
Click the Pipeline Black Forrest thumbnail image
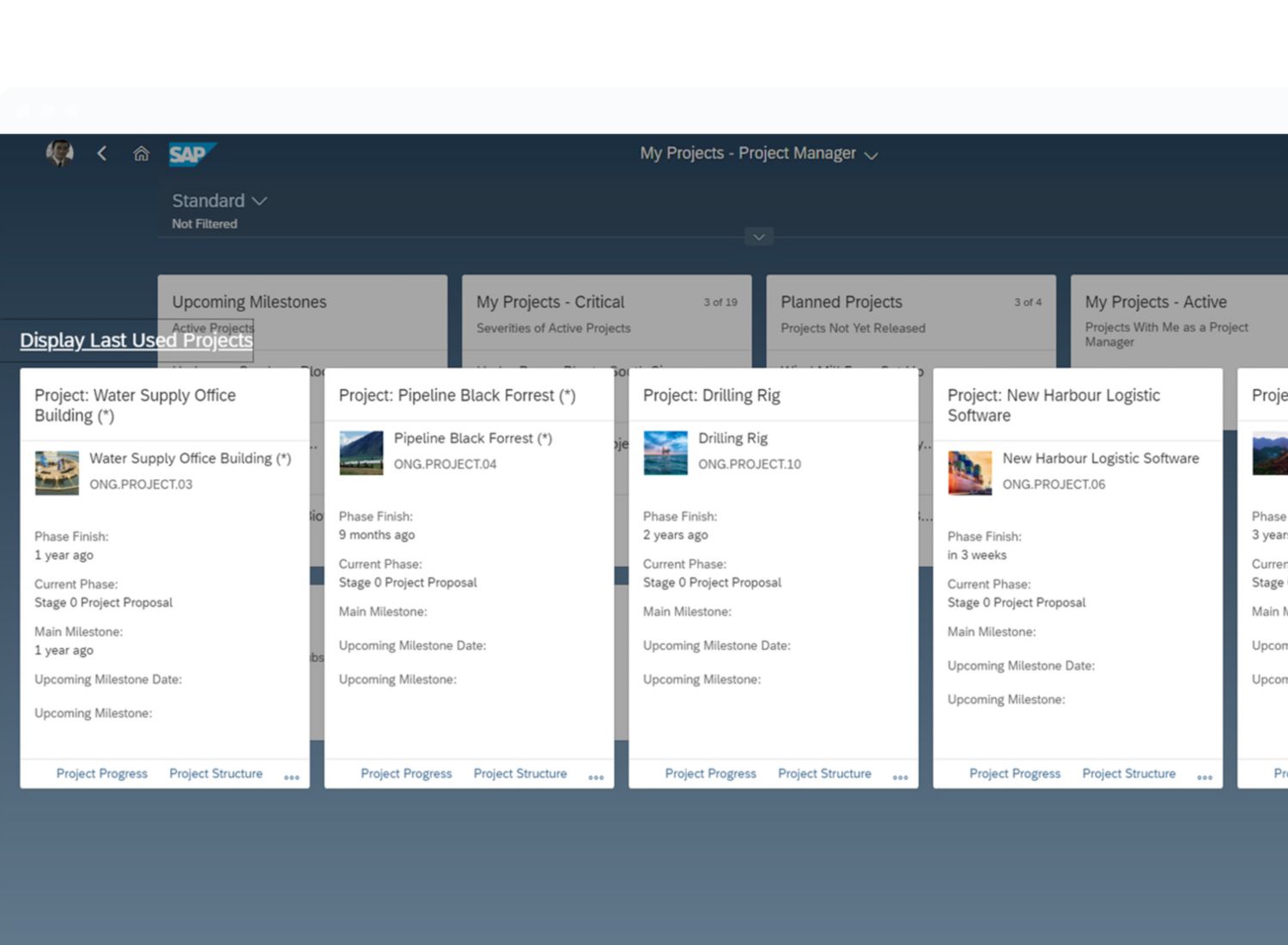pos(361,453)
